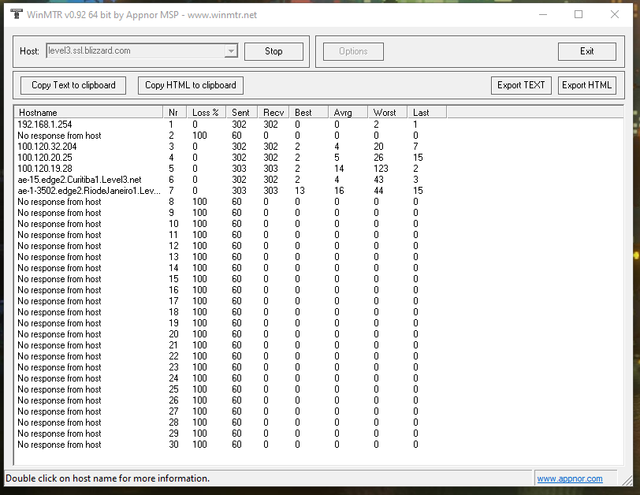Open the Options button

[353, 51]
